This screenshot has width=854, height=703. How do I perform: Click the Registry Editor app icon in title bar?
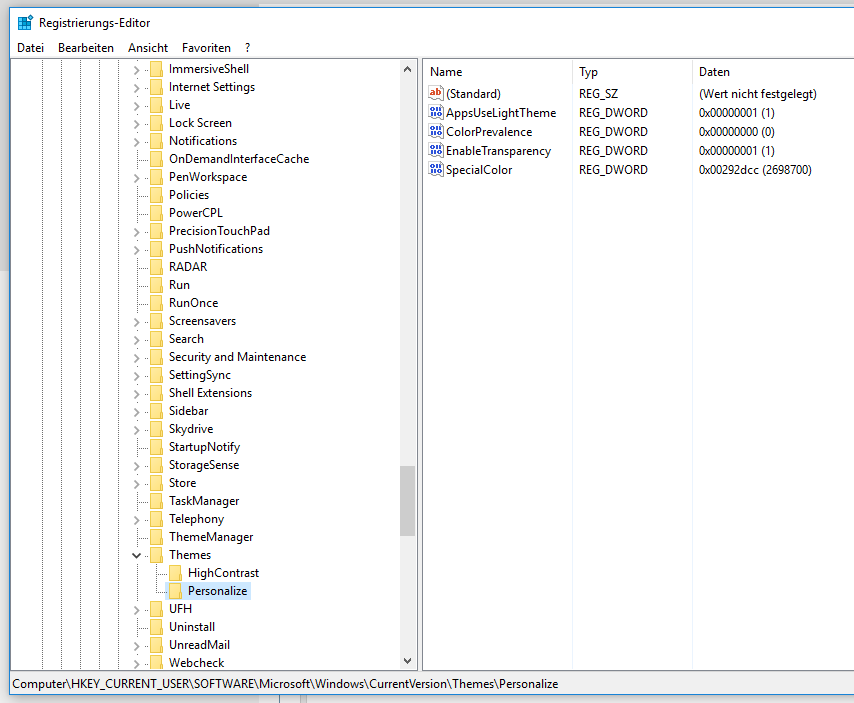pos(25,23)
